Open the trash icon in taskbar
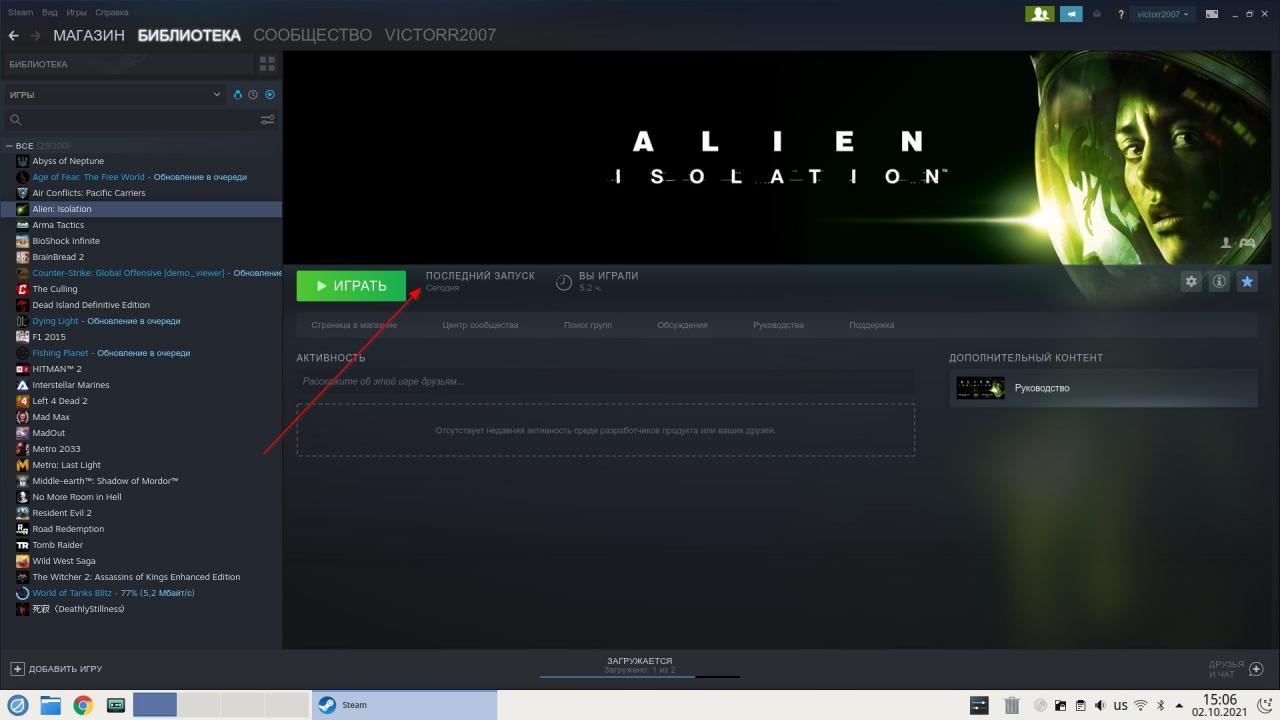Image resolution: width=1280 pixels, height=720 pixels. pyautogui.click(x=1012, y=705)
